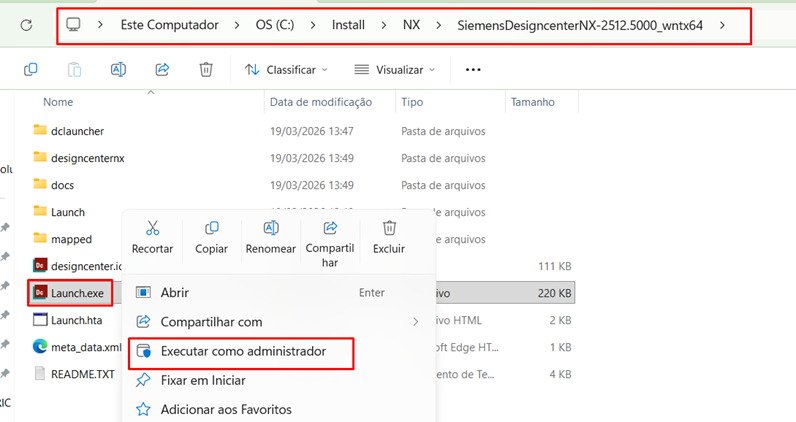Click the Compartilhar icon in context menu
Screen dimensions: 796x422
click(x=329, y=229)
